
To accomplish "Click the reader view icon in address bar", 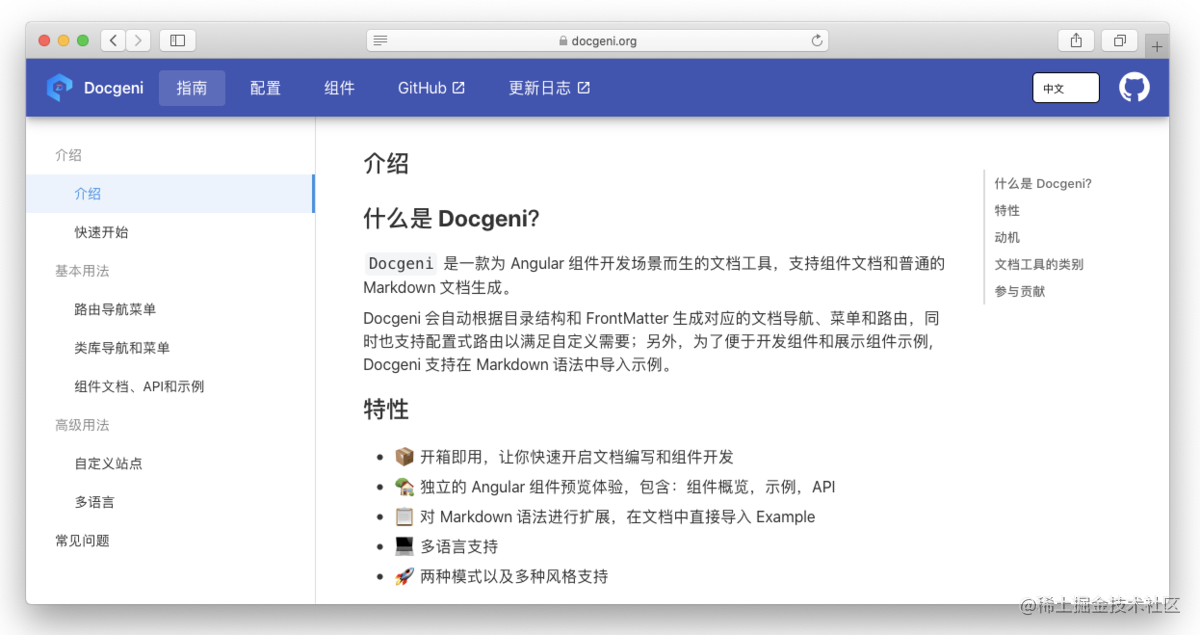I will (380, 41).
